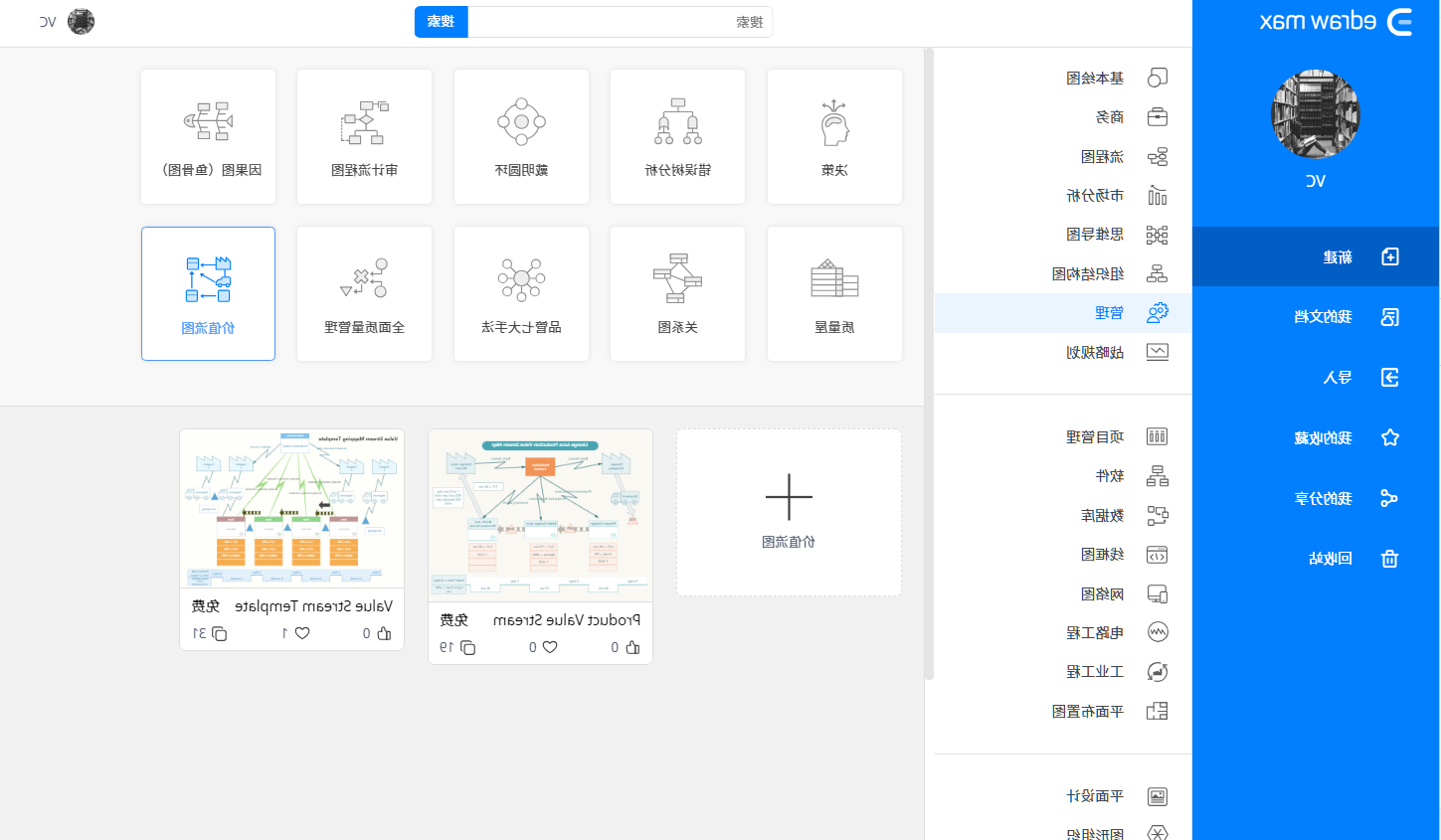Like the Product Value Stream template

click(632, 647)
